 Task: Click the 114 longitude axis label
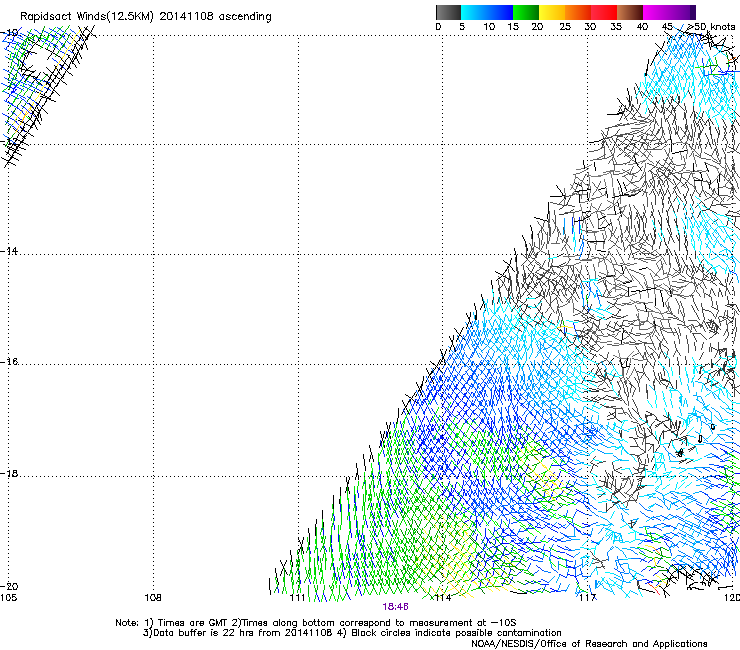click(443, 598)
